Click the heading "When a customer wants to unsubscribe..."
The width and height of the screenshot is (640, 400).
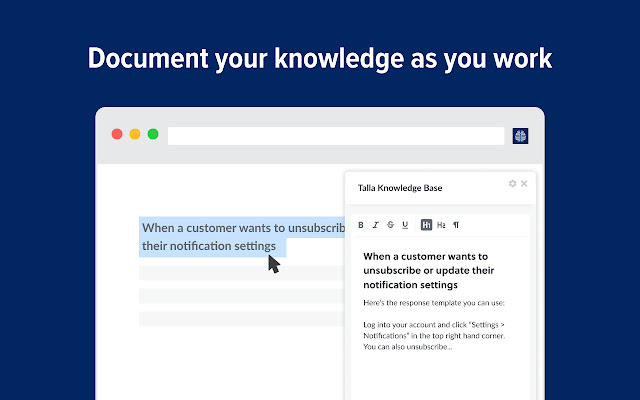pyautogui.click(x=429, y=271)
